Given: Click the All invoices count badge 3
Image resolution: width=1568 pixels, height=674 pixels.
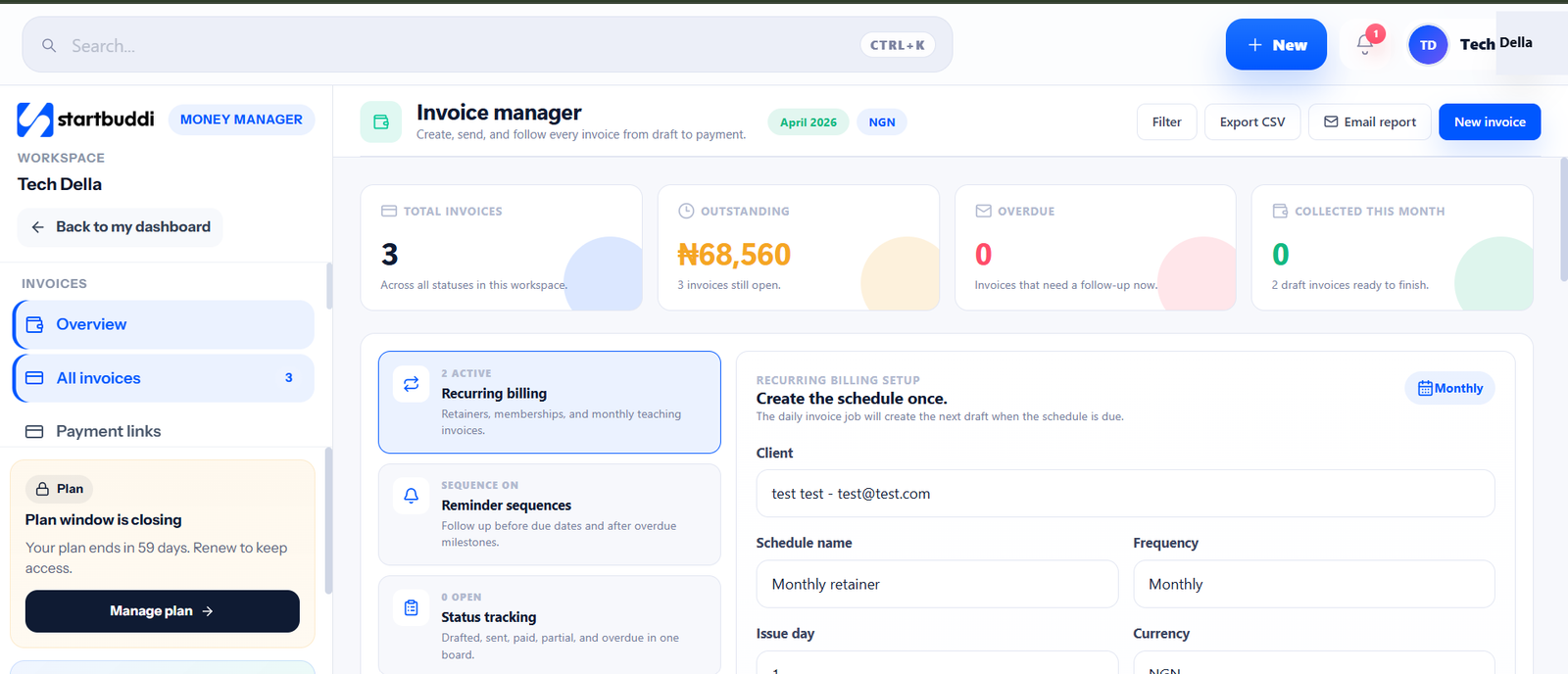Looking at the screenshot, I should (288, 378).
